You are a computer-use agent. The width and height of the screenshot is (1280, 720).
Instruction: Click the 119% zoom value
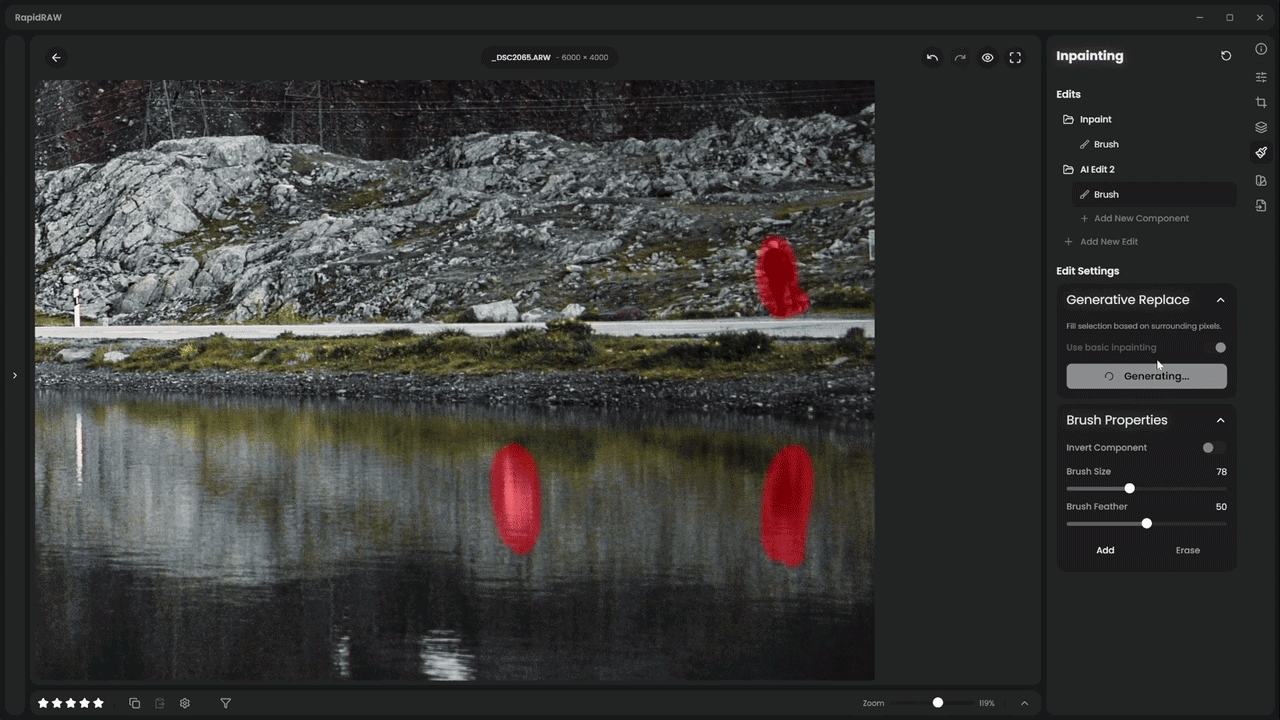986,703
